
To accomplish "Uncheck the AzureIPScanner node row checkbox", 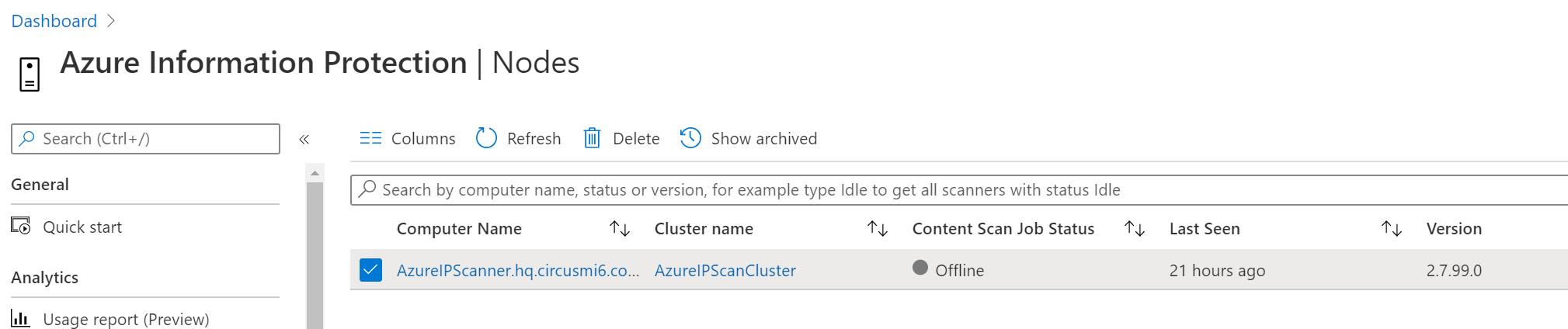I will pos(370,270).
